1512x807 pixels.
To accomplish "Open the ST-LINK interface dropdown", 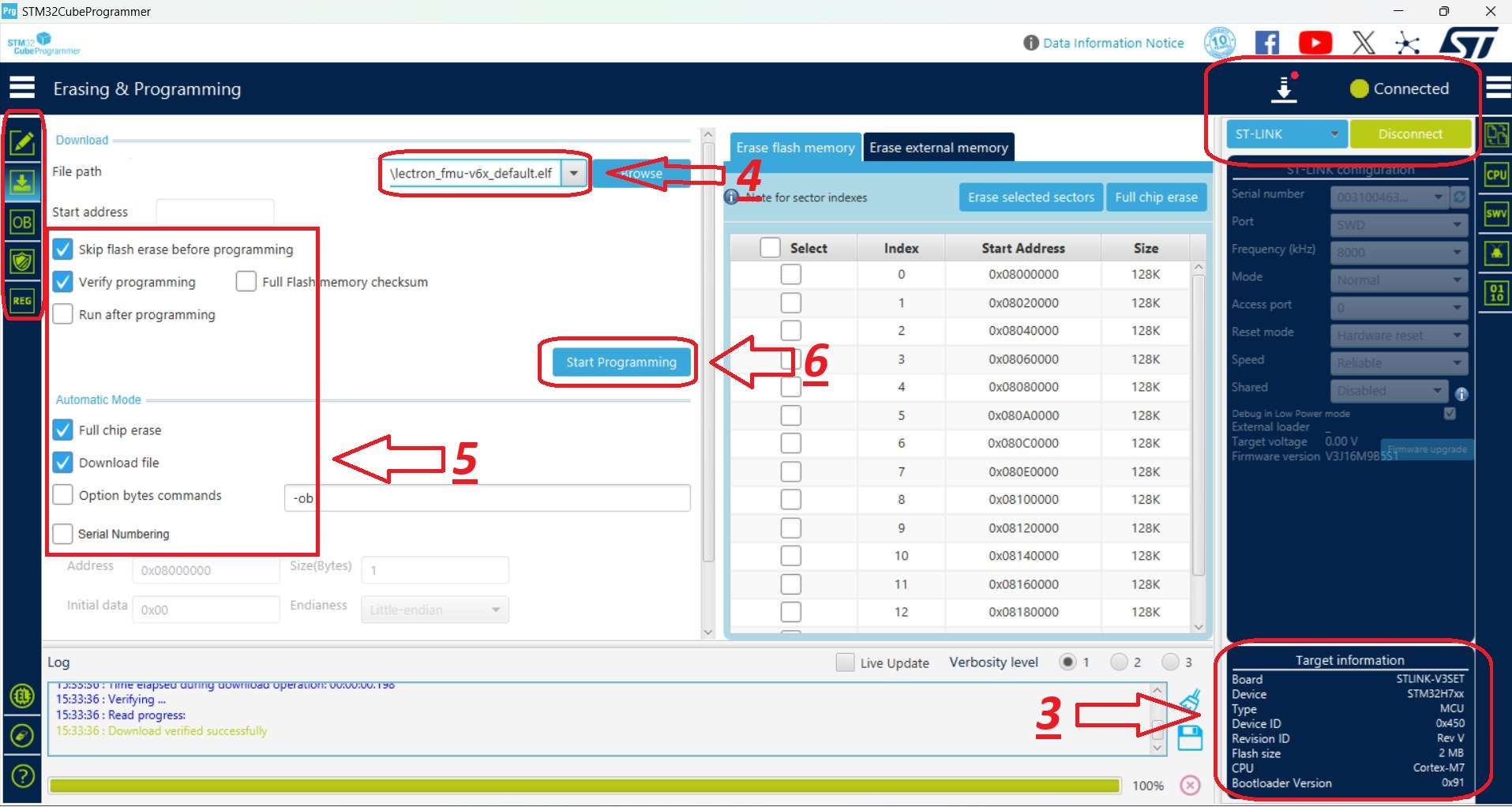I will (x=1286, y=134).
